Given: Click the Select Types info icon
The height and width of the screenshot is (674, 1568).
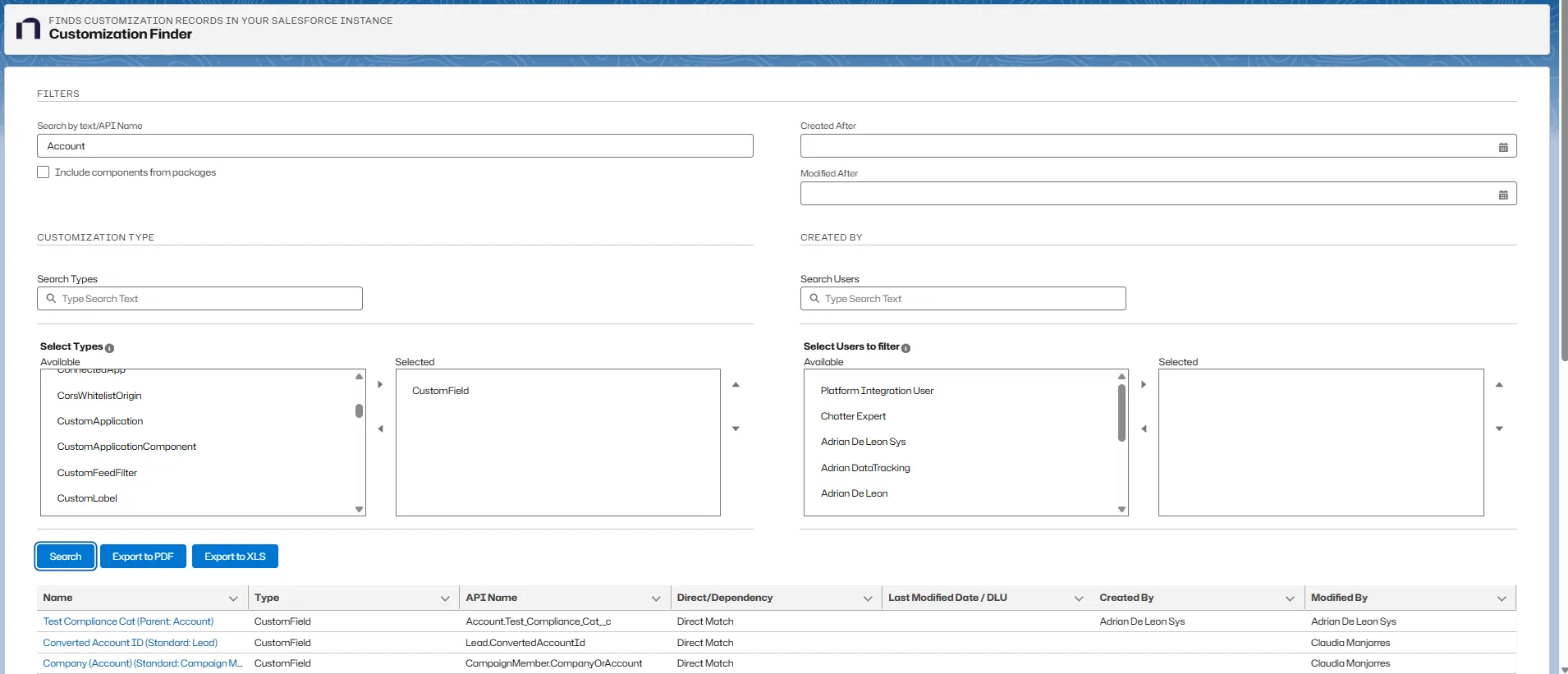Looking at the screenshot, I should pyautogui.click(x=109, y=348).
